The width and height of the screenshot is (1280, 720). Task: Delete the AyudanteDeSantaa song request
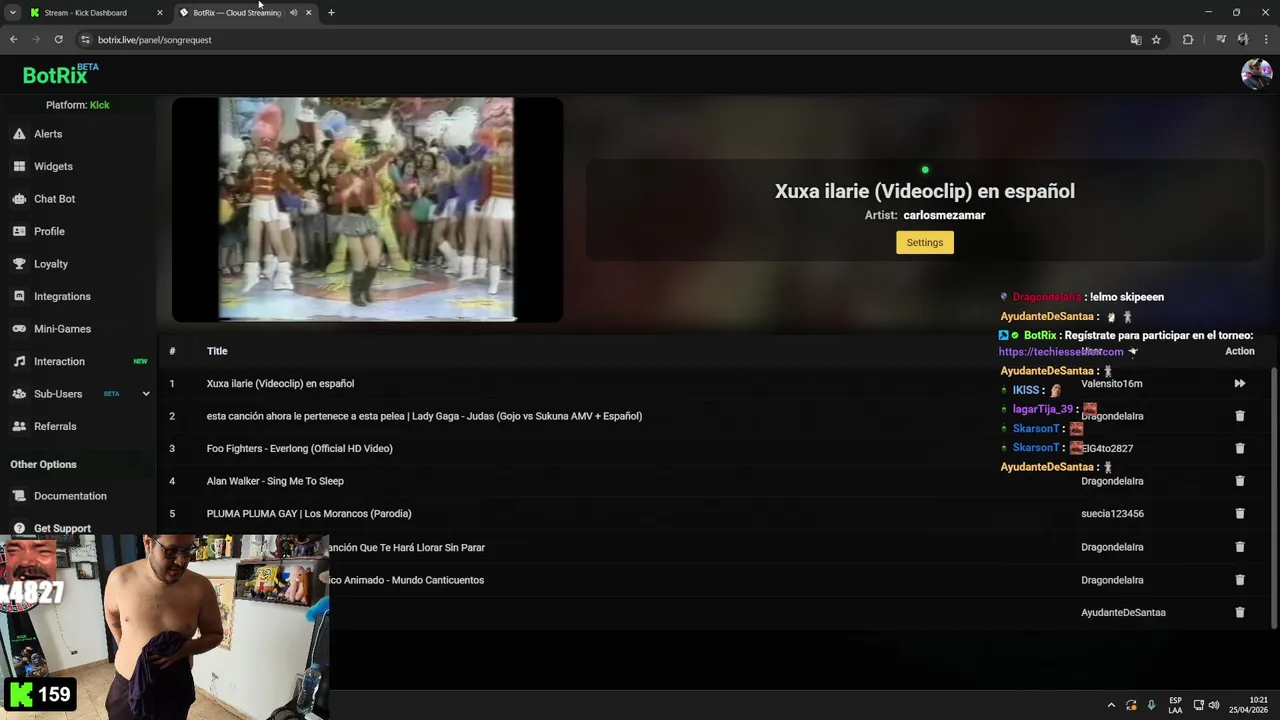tap(1240, 612)
